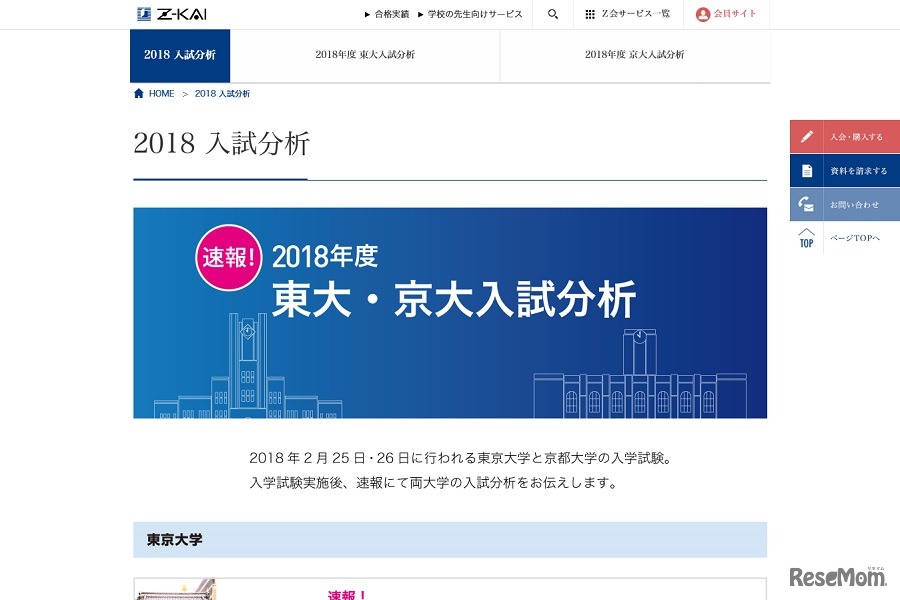Click the 会員サイト user icon

[703, 14]
